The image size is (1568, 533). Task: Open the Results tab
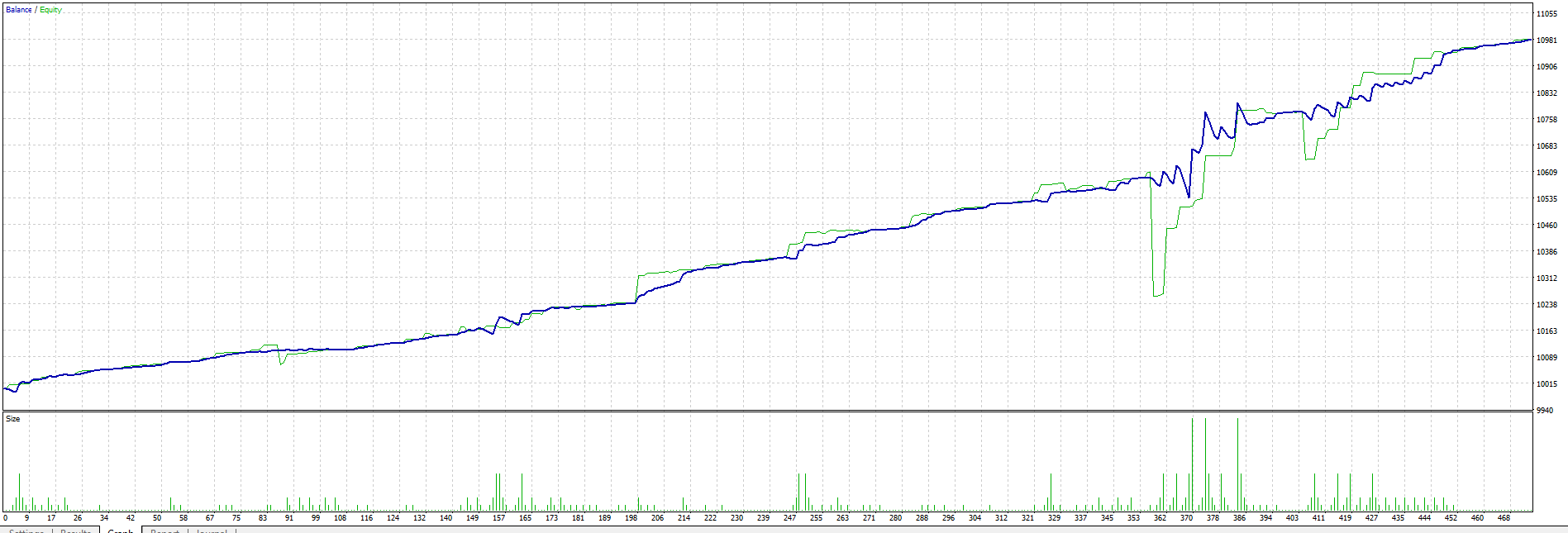[75, 530]
